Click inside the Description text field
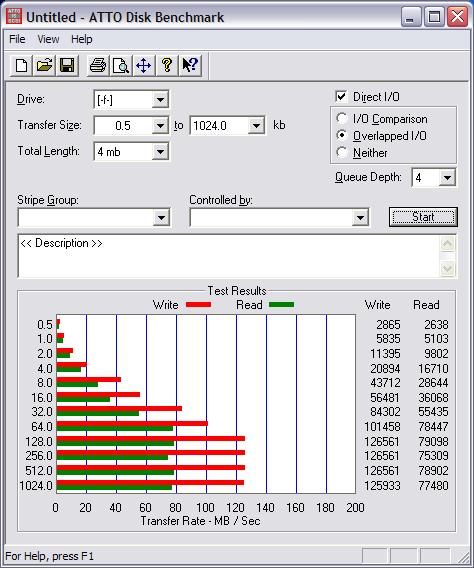474x568 pixels. point(229,256)
